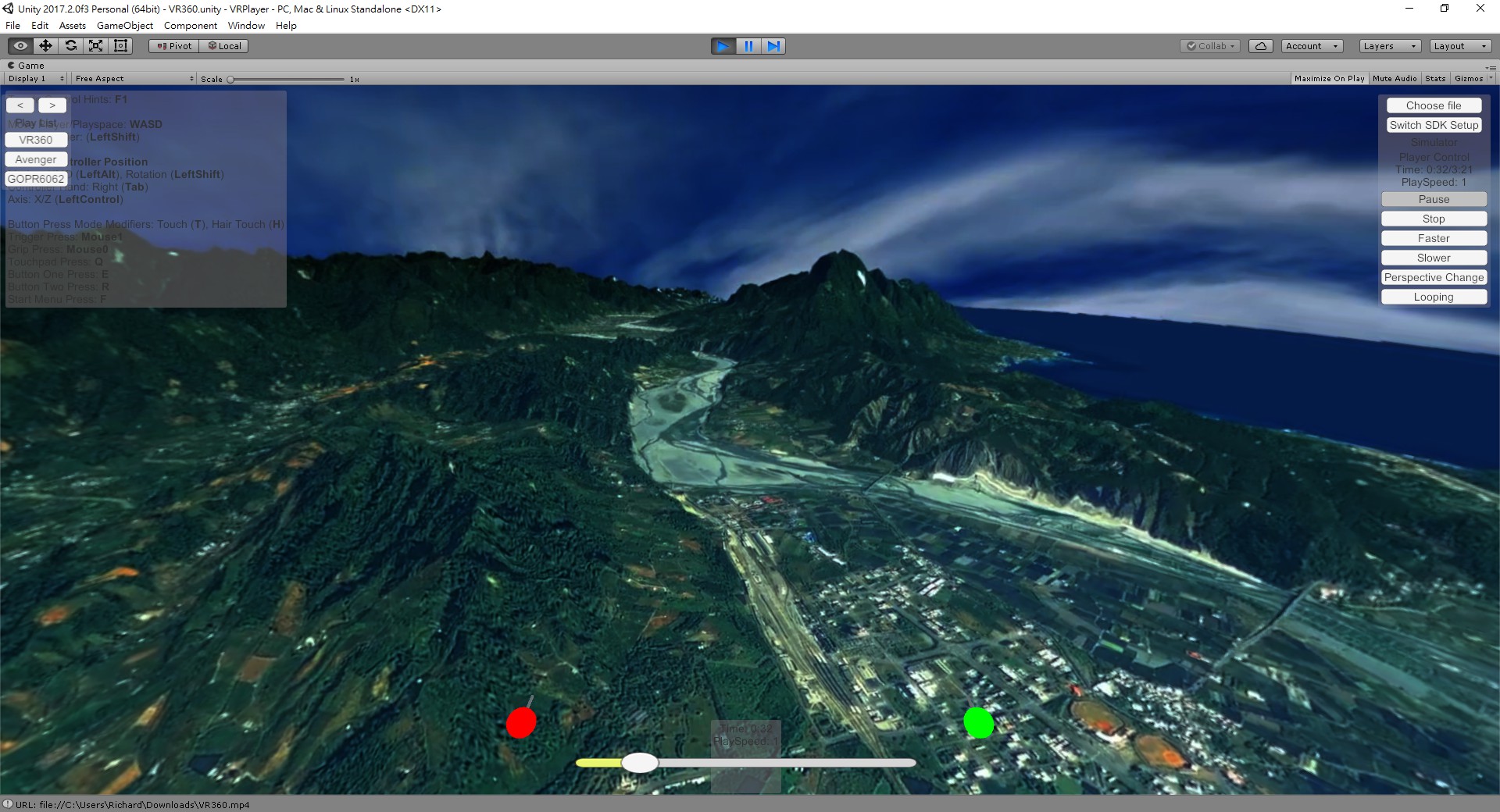Select the Rotate tool
1500x812 pixels.
pos(70,46)
